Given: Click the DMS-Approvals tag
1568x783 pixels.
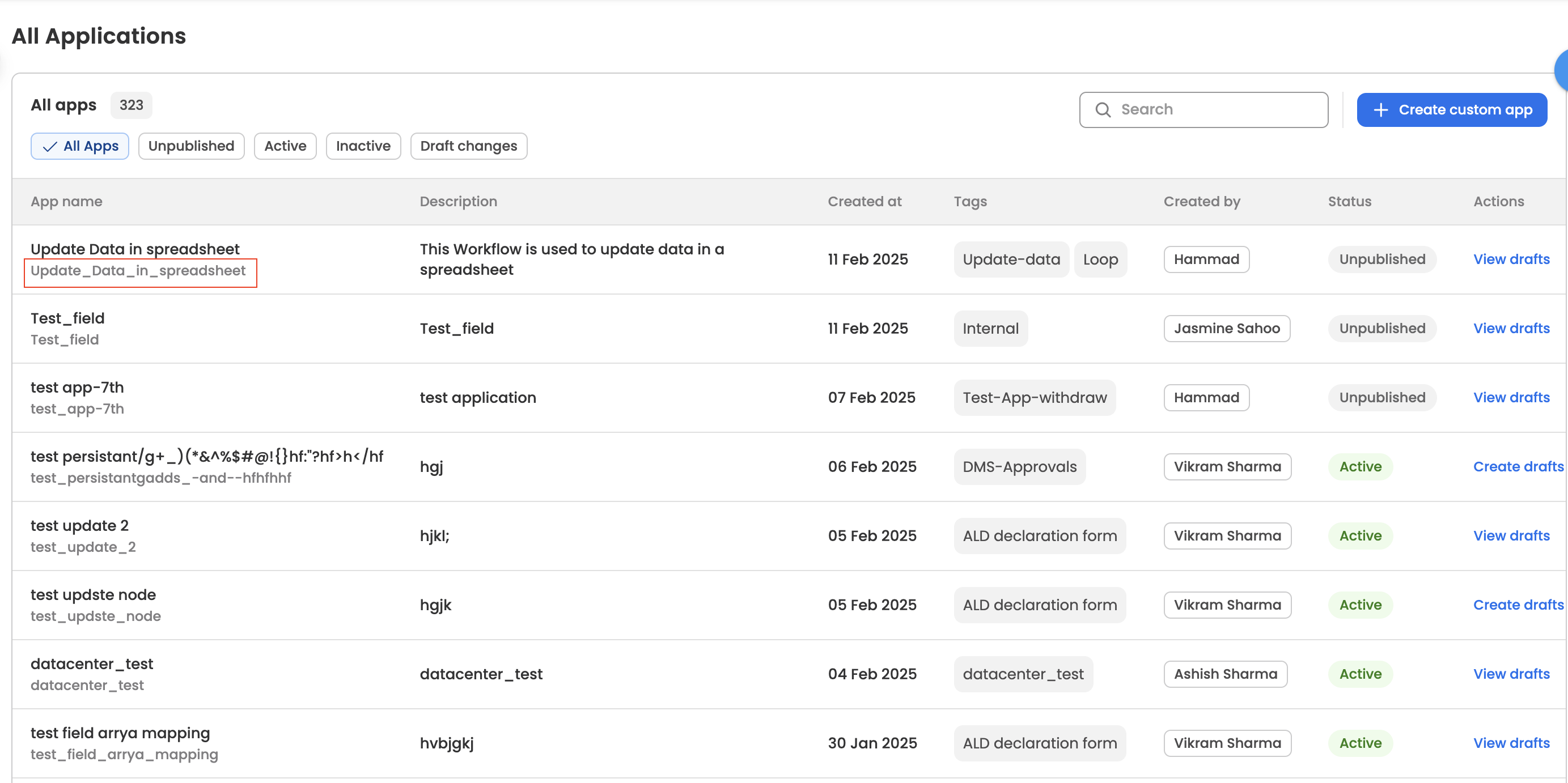Looking at the screenshot, I should [x=1019, y=467].
